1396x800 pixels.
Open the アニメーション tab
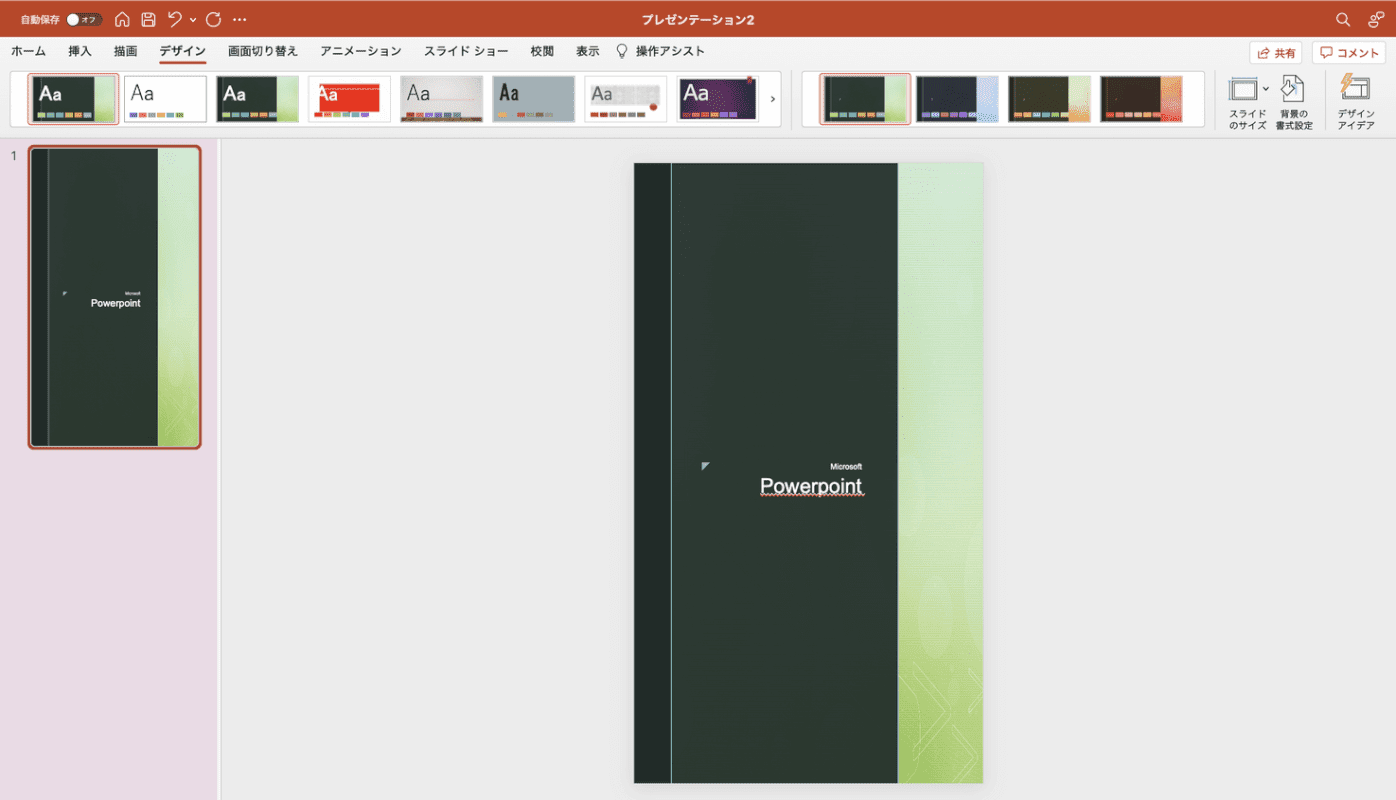pos(361,51)
